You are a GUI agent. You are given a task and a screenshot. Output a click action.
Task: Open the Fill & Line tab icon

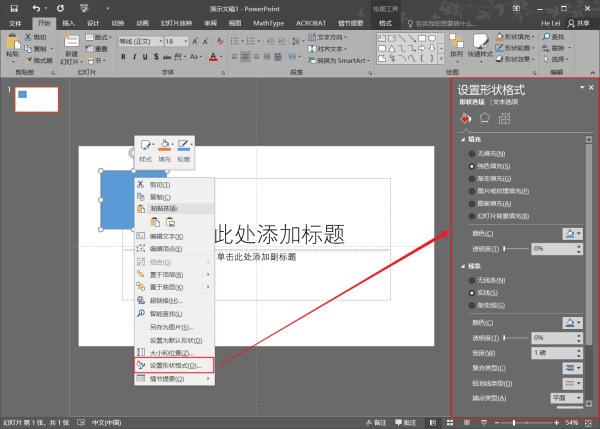tap(466, 119)
